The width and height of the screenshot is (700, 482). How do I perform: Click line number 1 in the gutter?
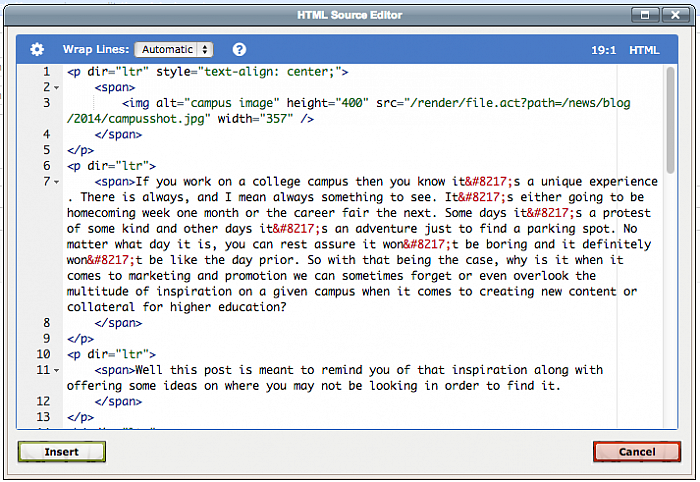pos(46,72)
